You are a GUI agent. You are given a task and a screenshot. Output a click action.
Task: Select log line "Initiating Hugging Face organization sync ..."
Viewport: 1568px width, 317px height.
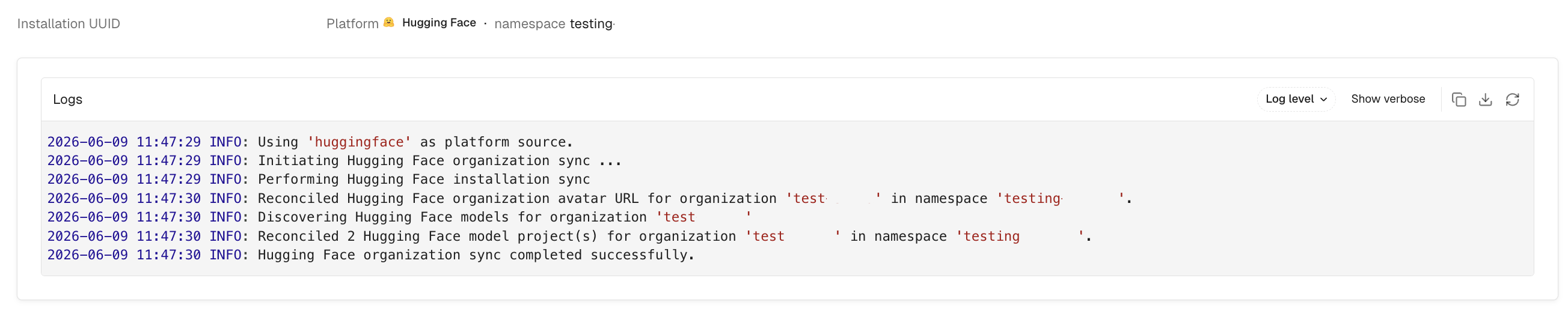click(x=334, y=161)
